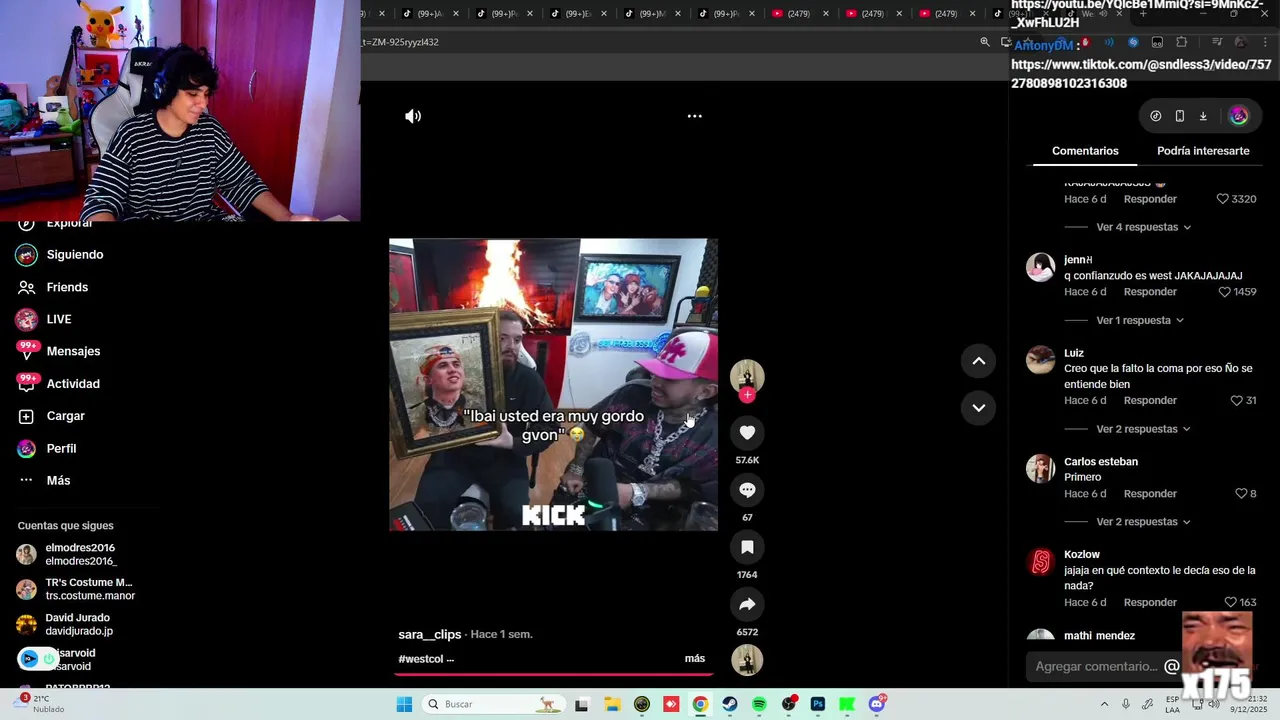Viewport: 1280px width, 720px height.
Task: Open video comments via speech bubble icon
Action: (747, 490)
